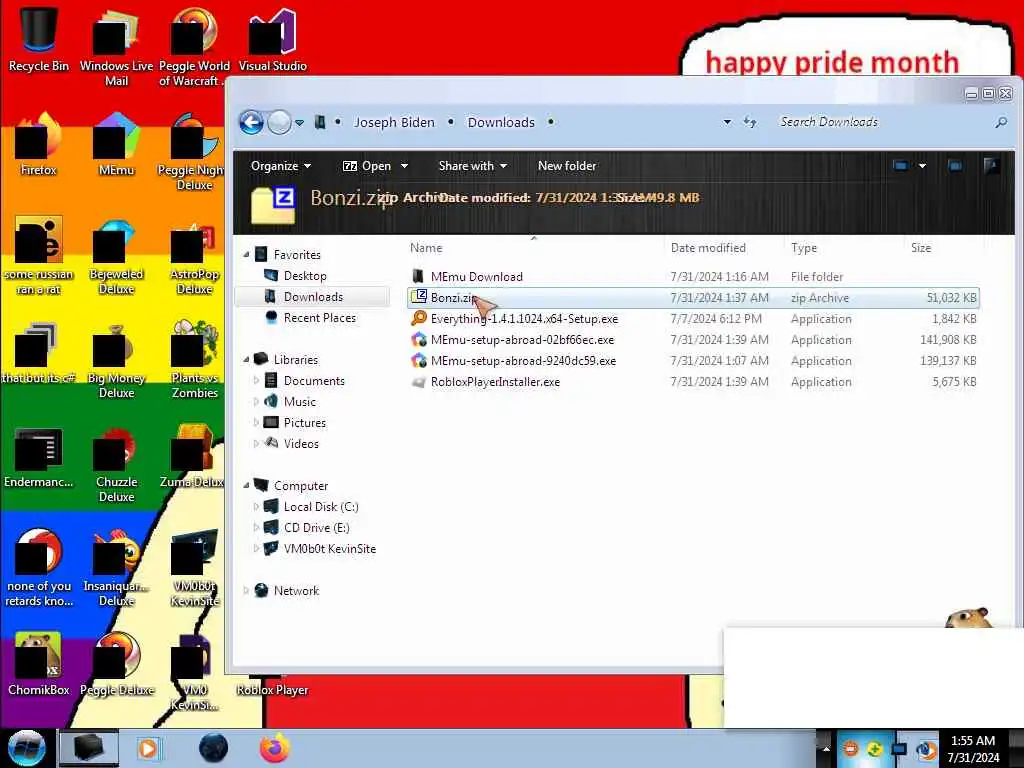1024x768 pixels.
Task: Open Bejeweled Deluxe desktop icon
Action: click(x=116, y=256)
